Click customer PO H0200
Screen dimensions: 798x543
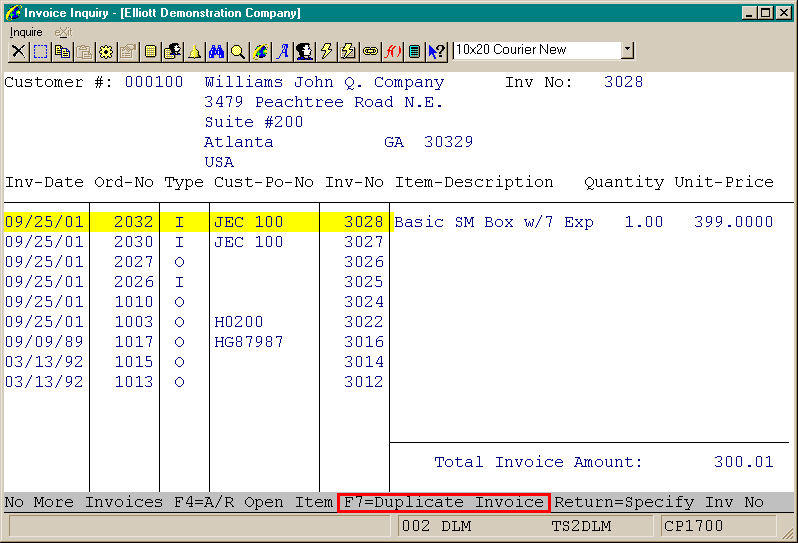[238, 322]
